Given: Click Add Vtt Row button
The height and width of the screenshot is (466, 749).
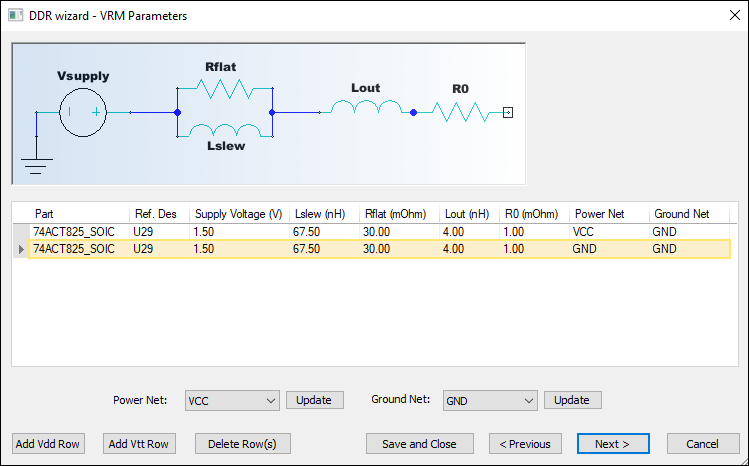Looking at the screenshot, I should [139, 444].
